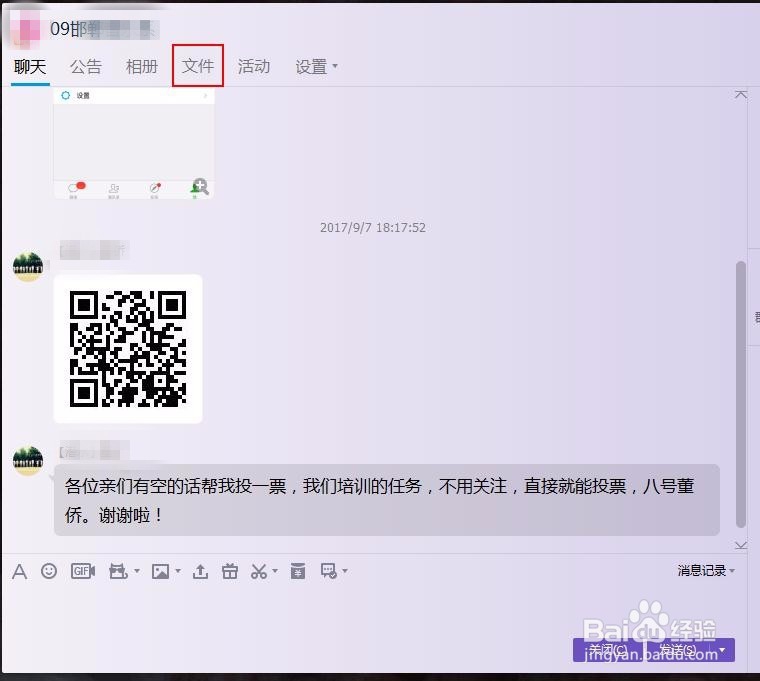Open the emoji picker
760x681 pixels.
pyautogui.click(x=48, y=571)
